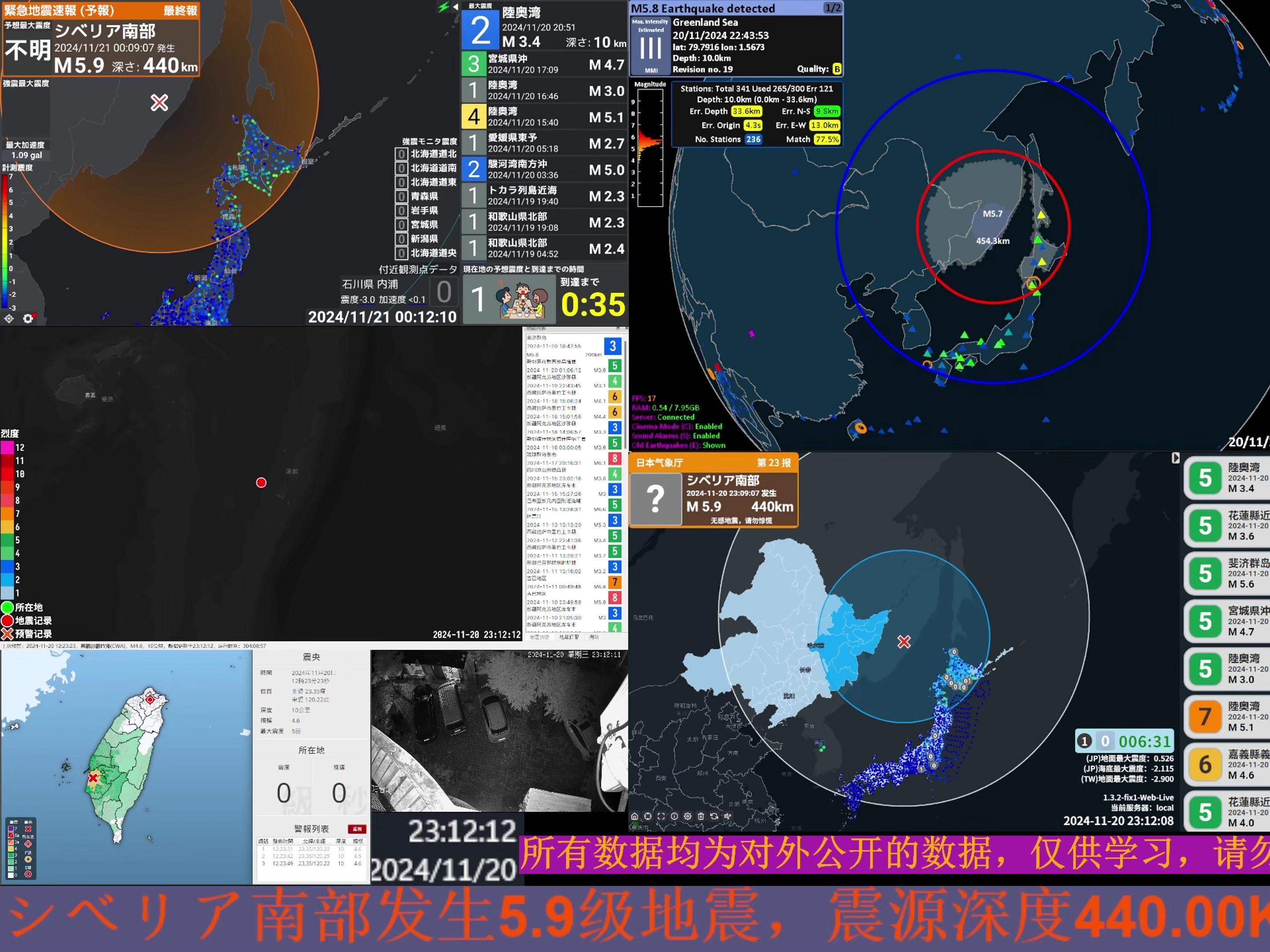Click the 006:31 timer in JMA panel

coord(1144,741)
